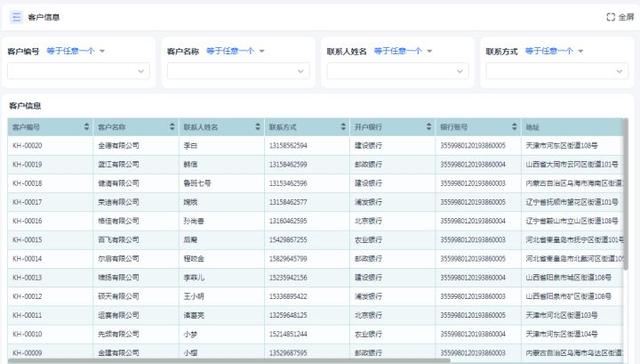Viewport: 640px width, 364px height.
Task: Sort table by 客户名称 column sort arrows
Action: click(x=172, y=127)
